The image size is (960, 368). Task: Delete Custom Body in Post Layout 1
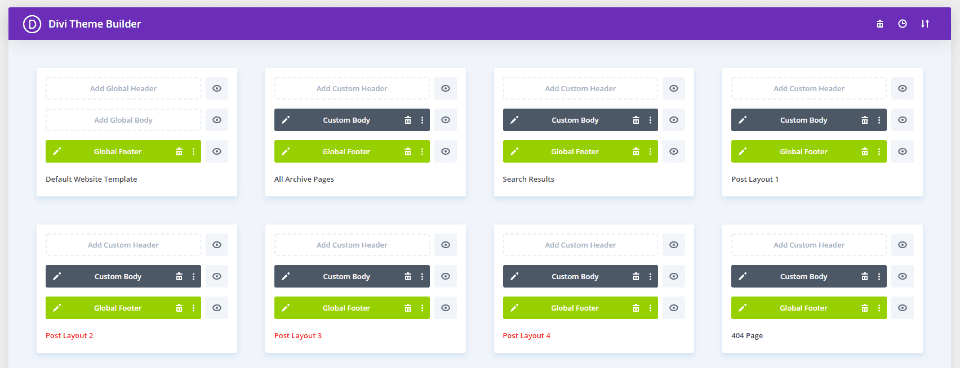(864, 120)
